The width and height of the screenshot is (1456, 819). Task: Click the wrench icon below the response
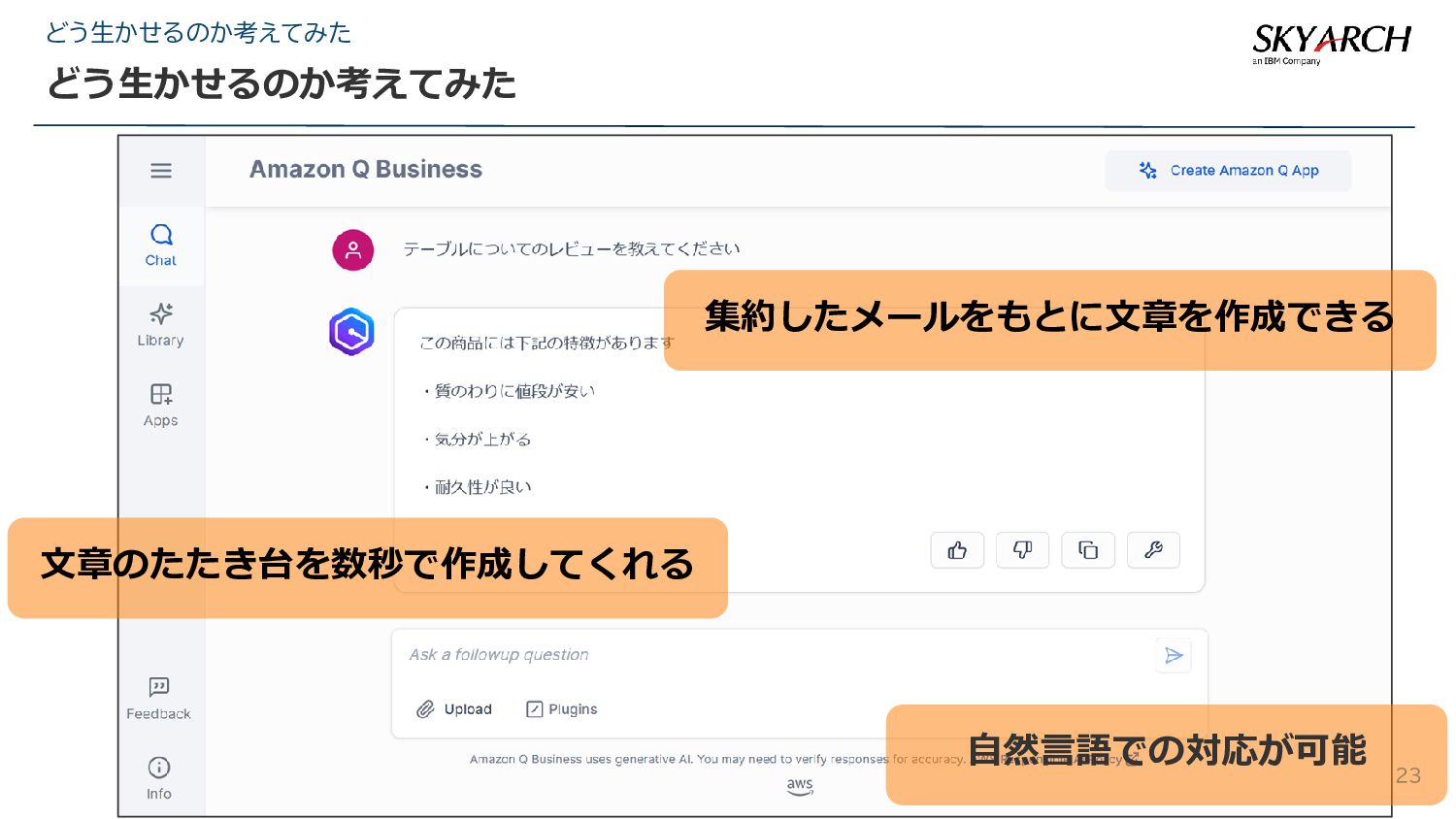click(1153, 550)
